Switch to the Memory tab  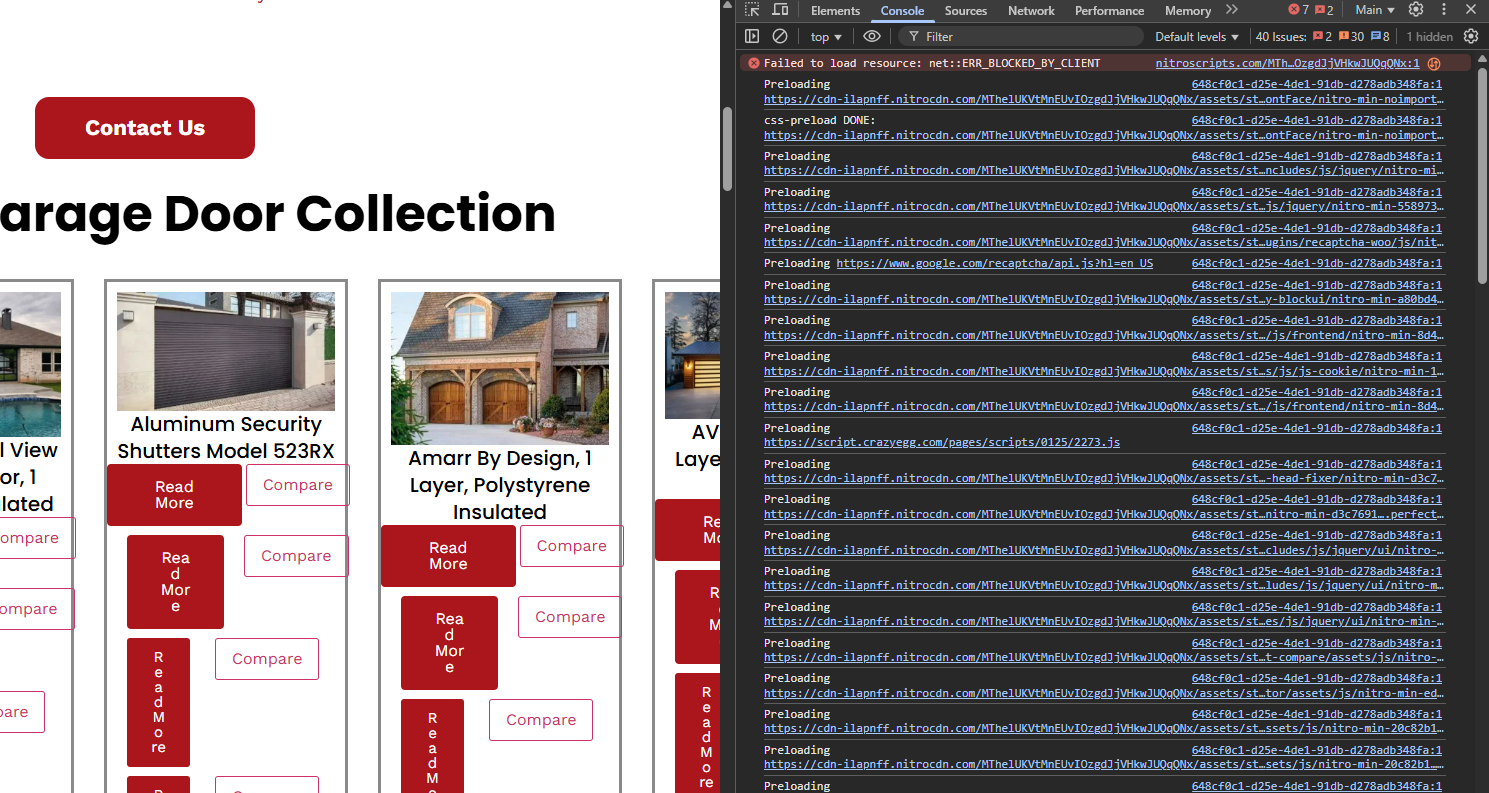[x=1187, y=11]
